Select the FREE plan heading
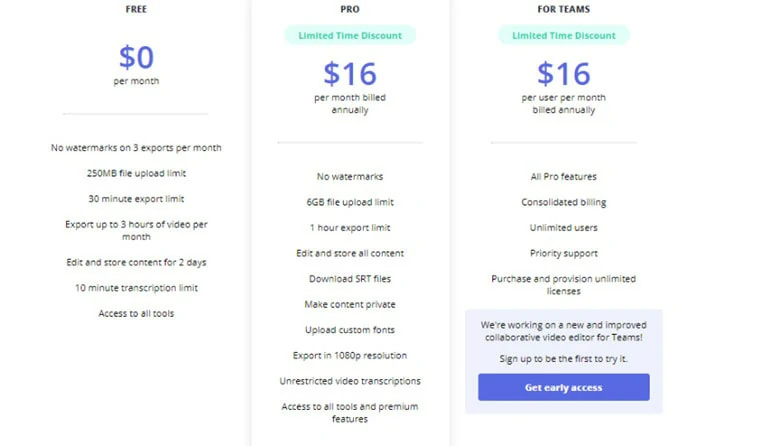The width and height of the screenshot is (780, 446). pos(136,9)
